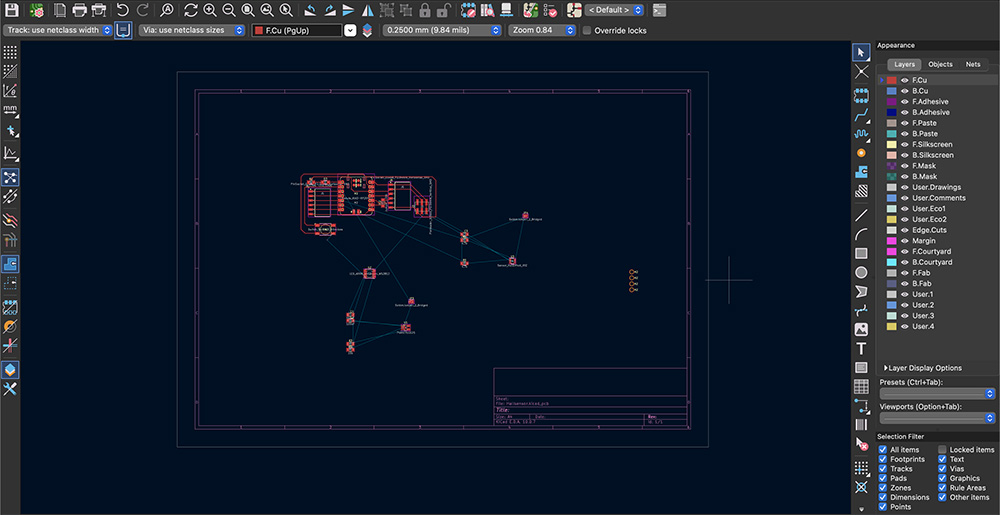
Task: Toggle the ratsnest display icon
Action: [10, 177]
